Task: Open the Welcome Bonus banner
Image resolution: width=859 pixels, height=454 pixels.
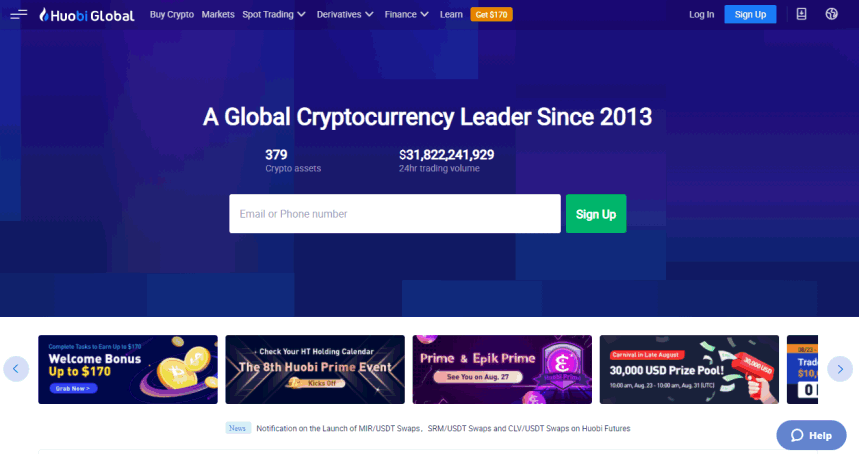Action: 128,370
